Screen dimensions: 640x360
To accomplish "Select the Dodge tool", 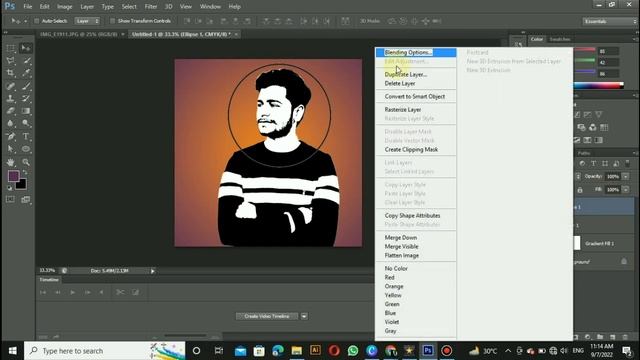I will tap(26, 123).
